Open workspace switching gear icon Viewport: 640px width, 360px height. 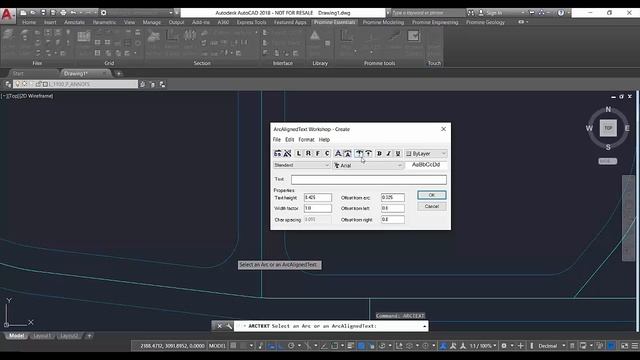[504, 346]
